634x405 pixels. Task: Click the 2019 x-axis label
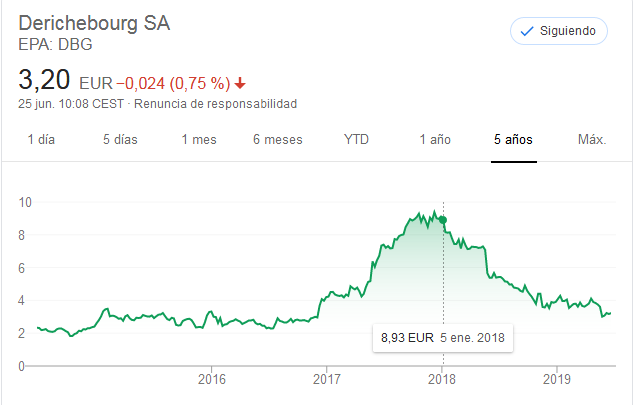click(557, 379)
